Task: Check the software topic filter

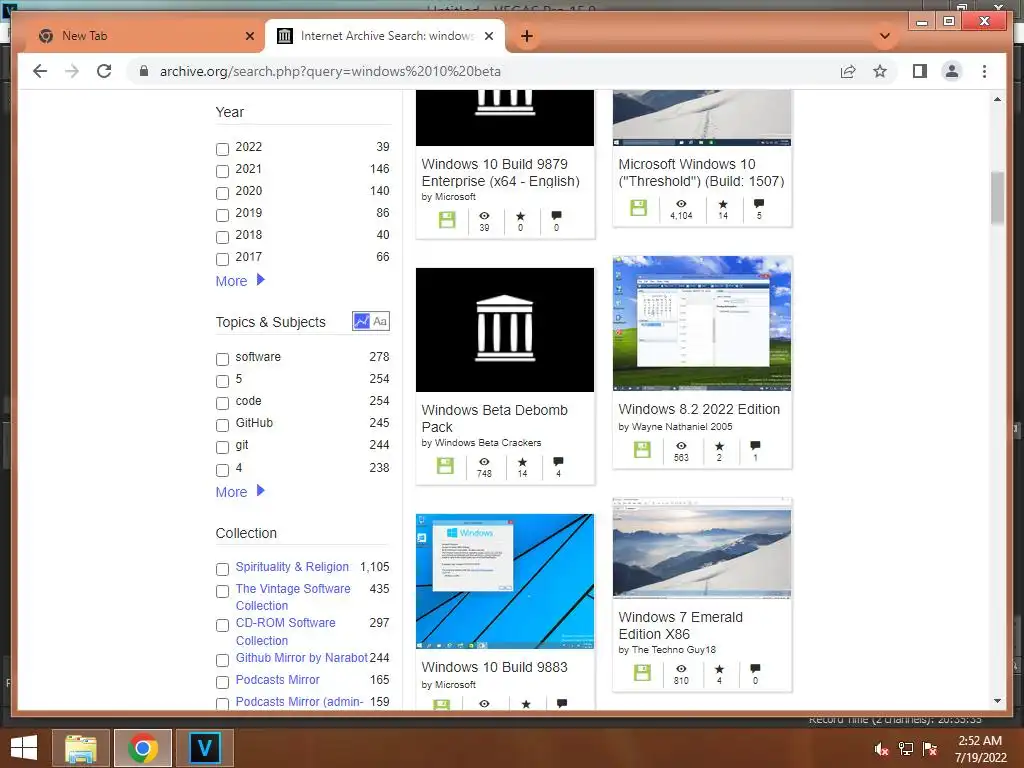Action: coord(222,359)
